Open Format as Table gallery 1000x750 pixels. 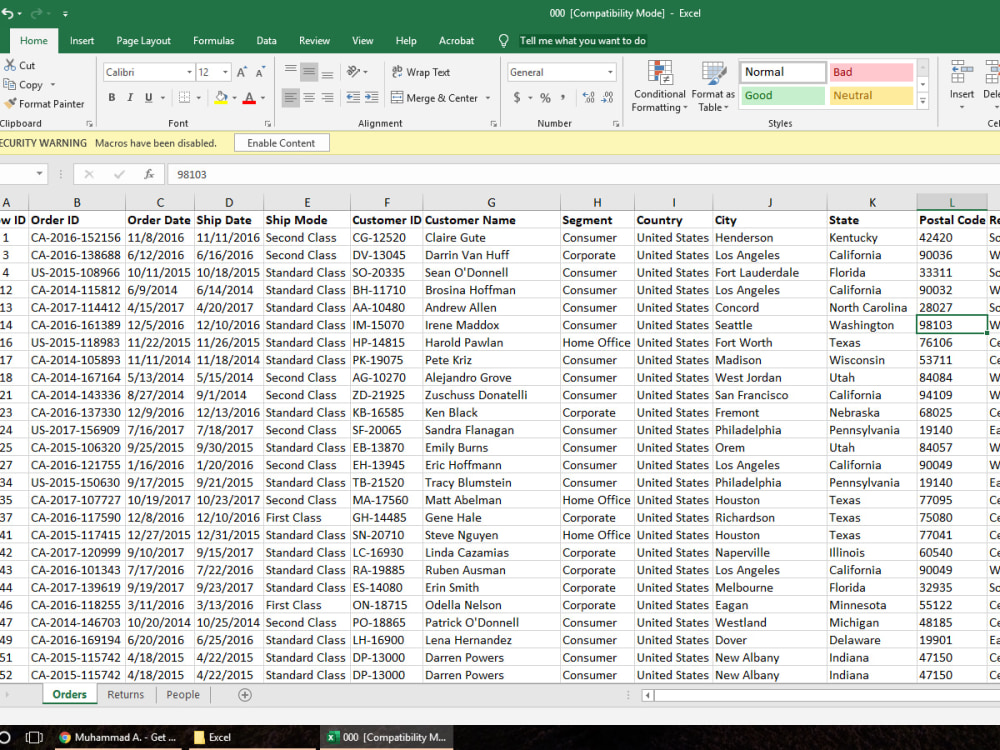713,87
